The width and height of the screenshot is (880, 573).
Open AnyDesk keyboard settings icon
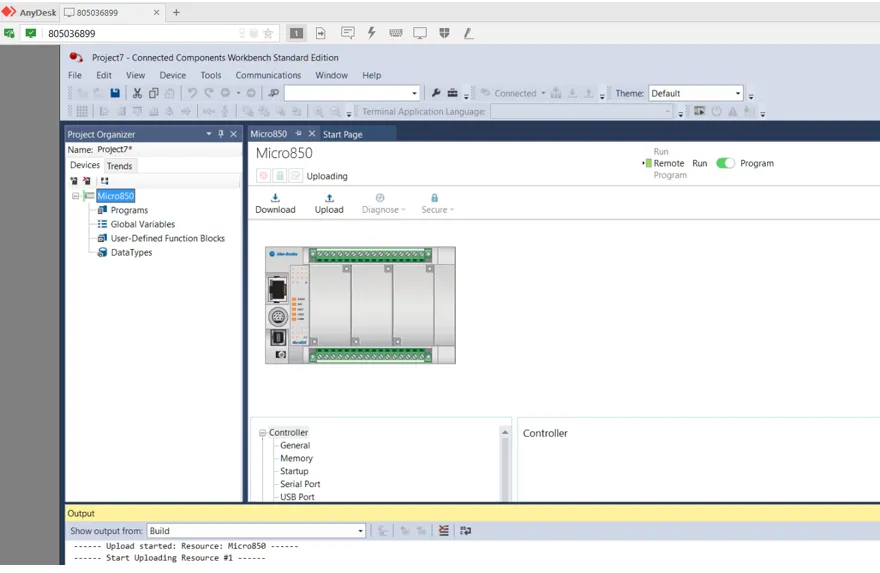coord(396,33)
